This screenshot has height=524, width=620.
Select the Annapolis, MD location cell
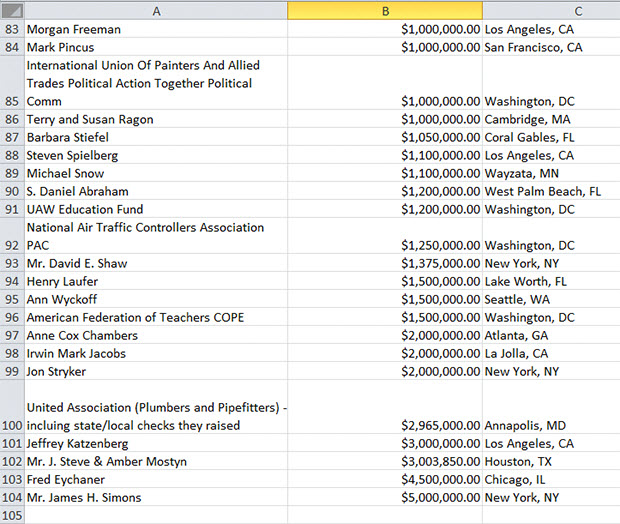coord(550,426)
